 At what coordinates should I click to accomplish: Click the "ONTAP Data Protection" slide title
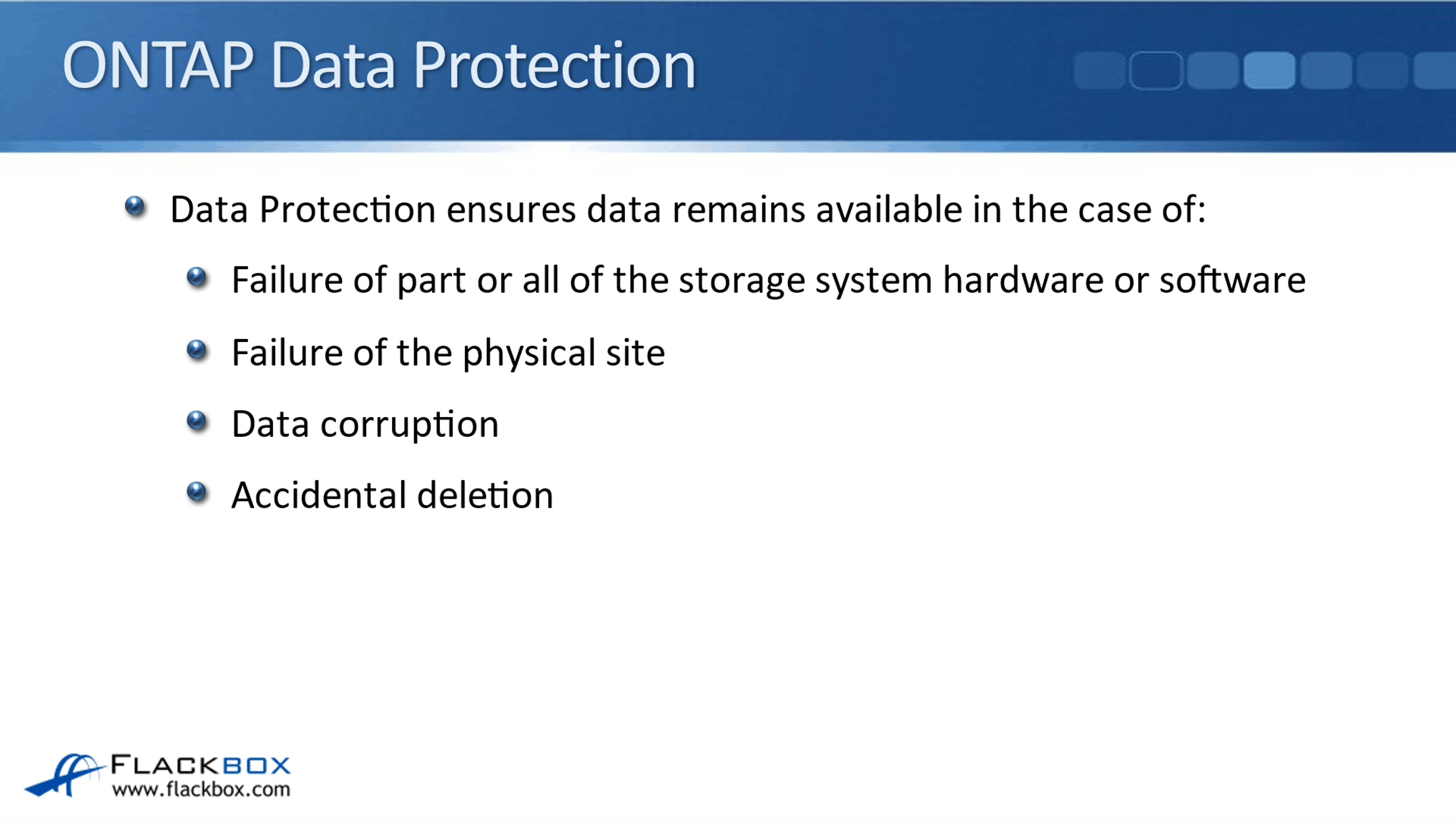[379, 65]
